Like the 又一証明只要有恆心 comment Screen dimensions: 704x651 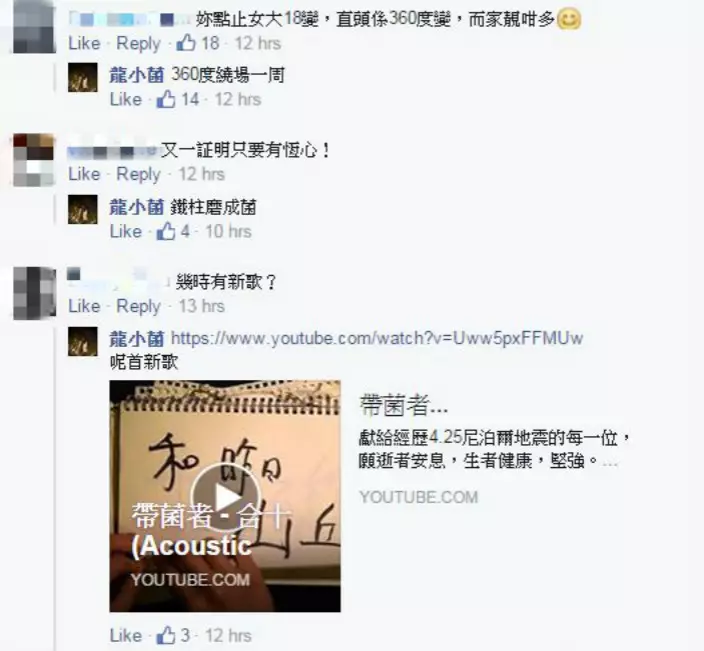tap(84, 174)
